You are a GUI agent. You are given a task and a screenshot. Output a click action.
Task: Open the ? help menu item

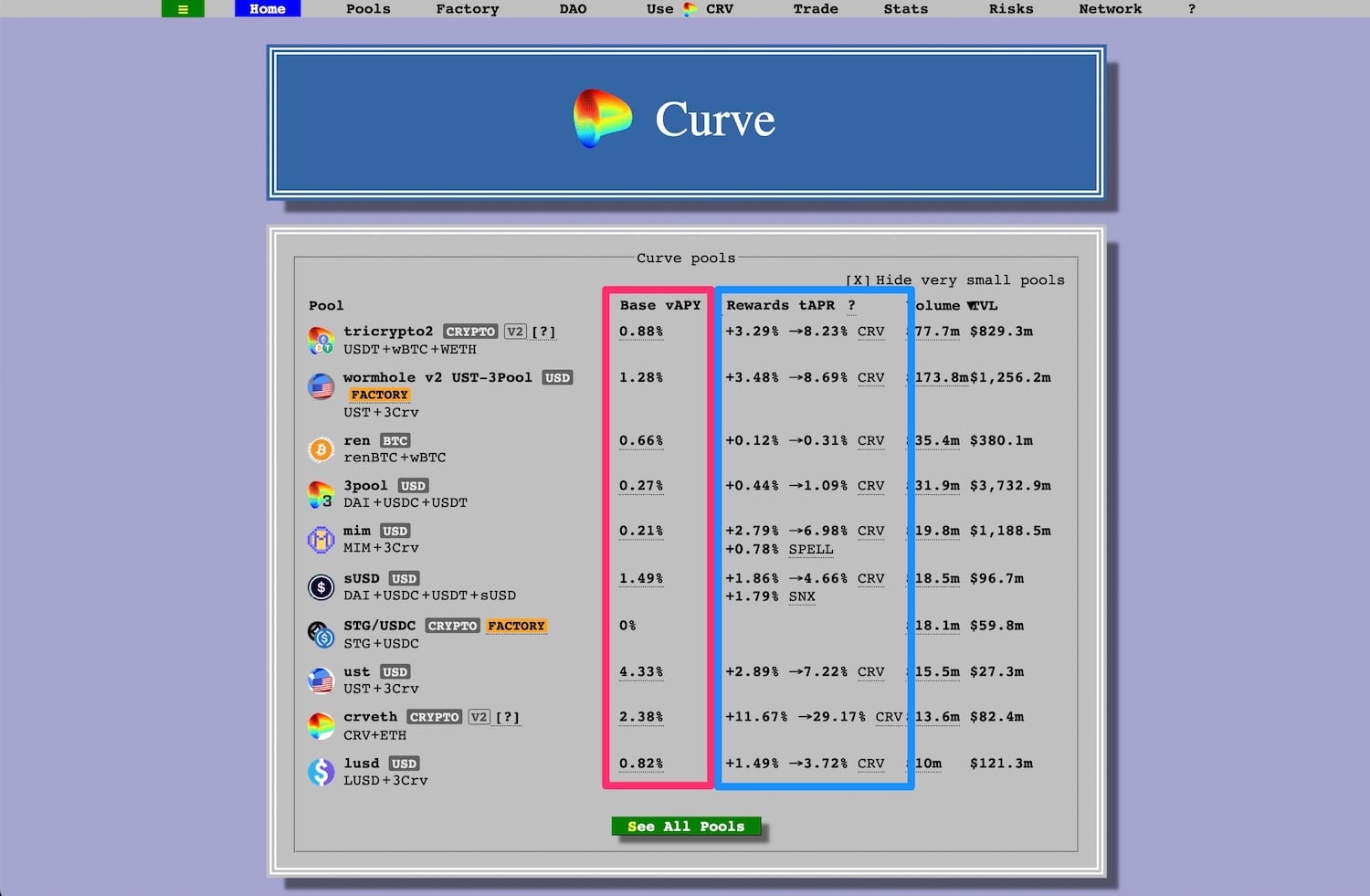click(x=1191, y=9)
